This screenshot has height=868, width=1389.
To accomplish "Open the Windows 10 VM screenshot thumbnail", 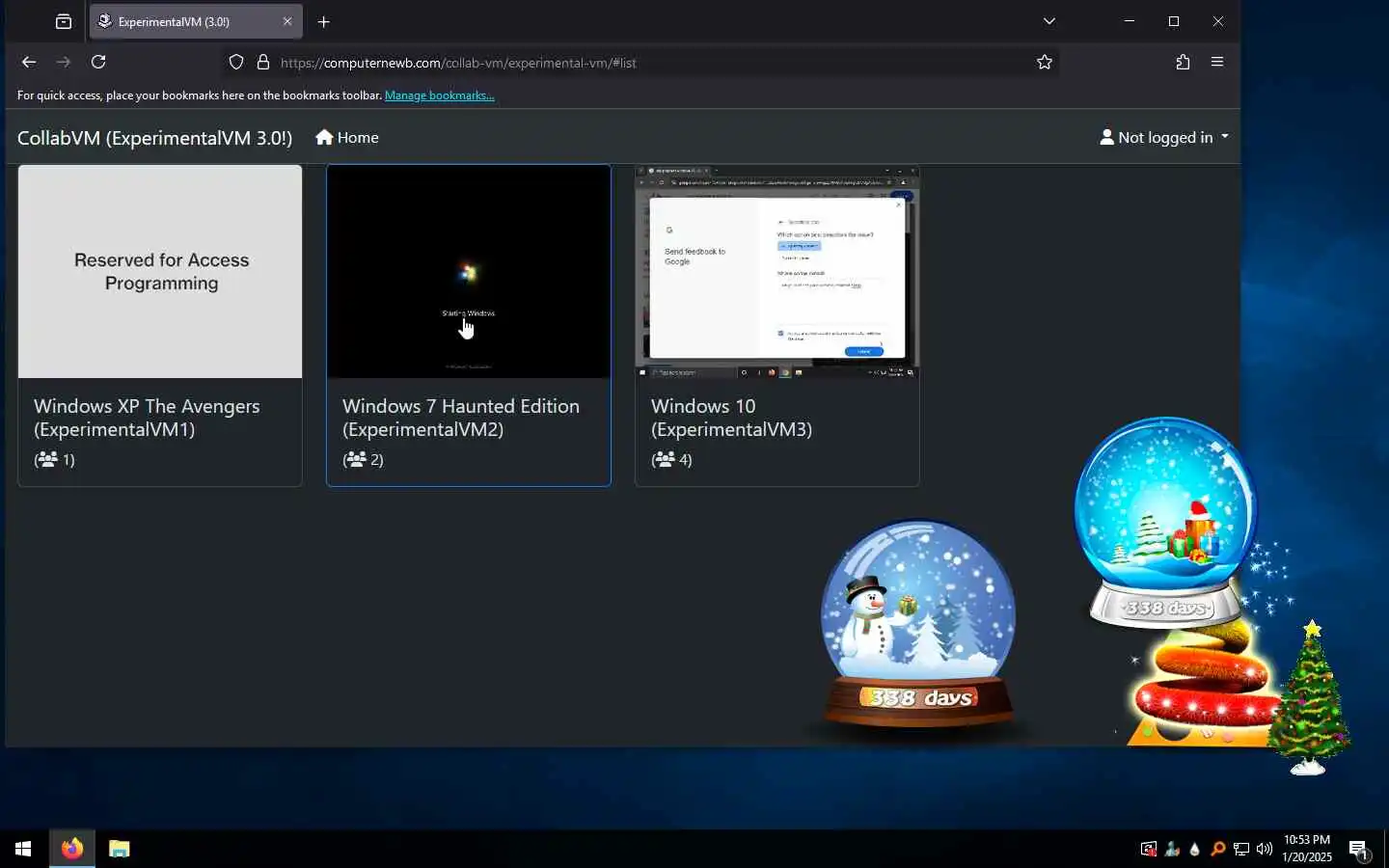I will pos(776,272).
